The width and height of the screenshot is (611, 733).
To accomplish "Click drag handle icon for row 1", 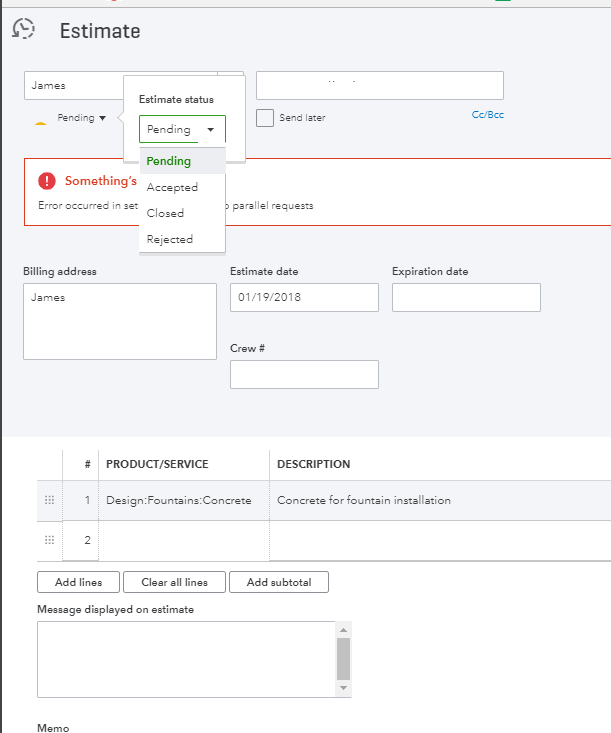I will click(50, 500).
